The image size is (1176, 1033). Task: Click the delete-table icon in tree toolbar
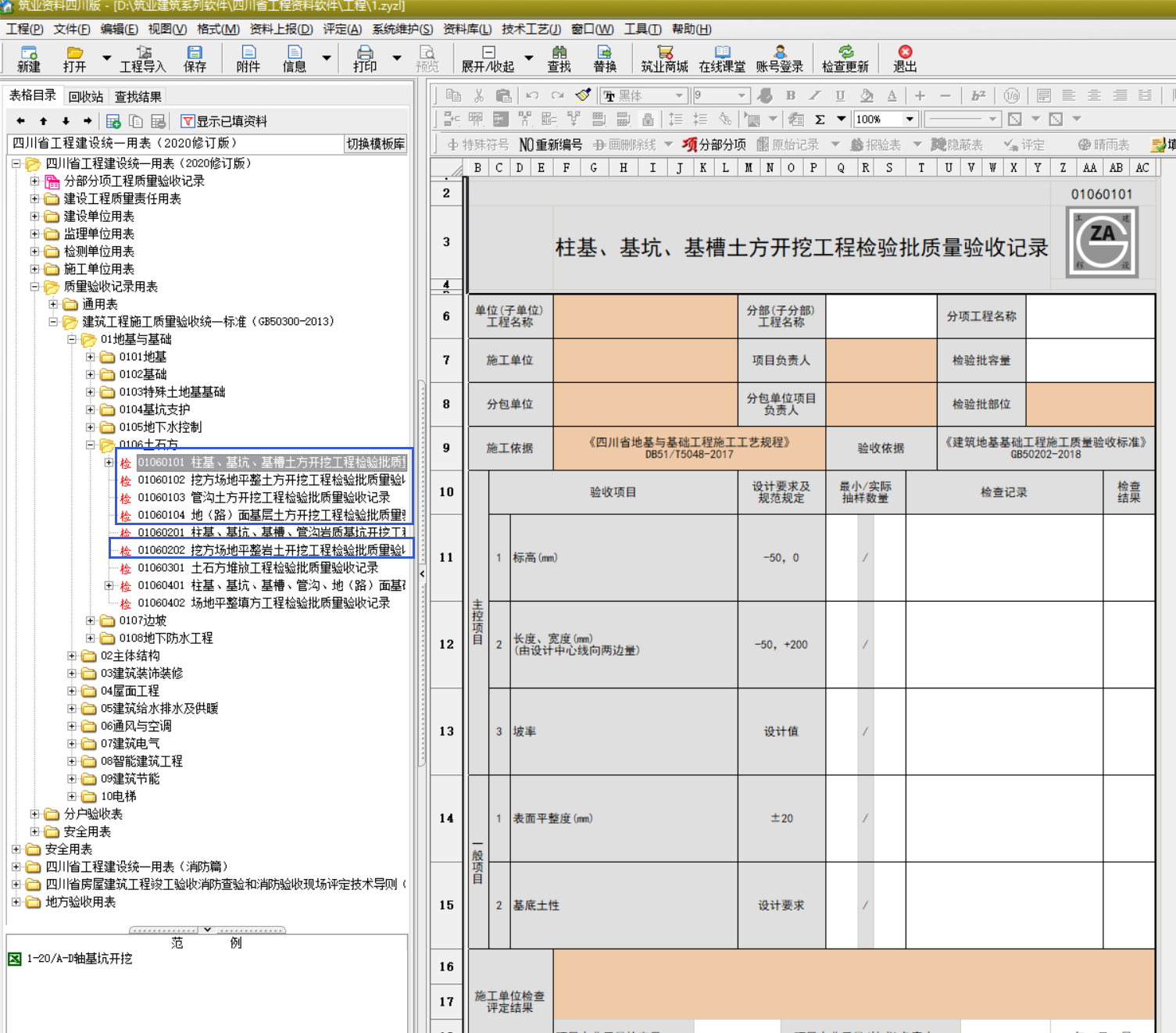click(159, 121)
